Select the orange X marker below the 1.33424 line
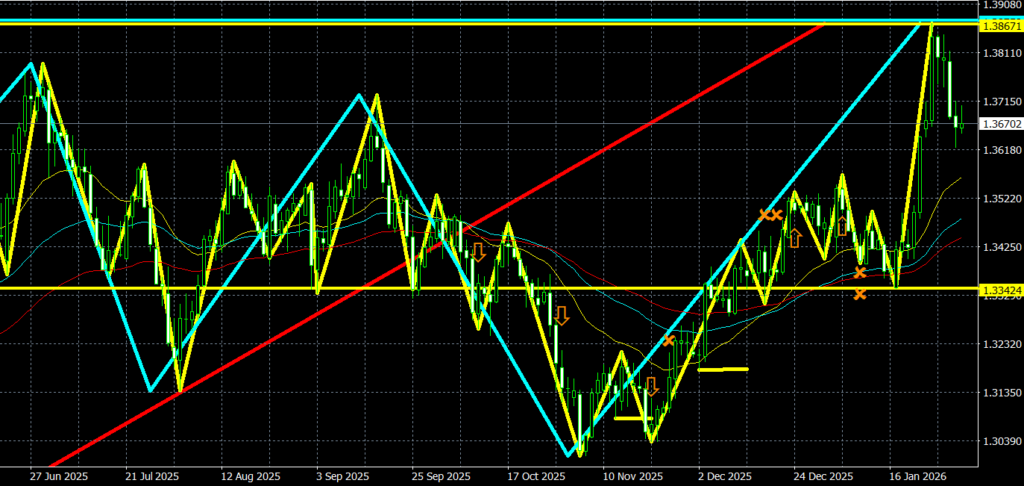 (x=860, y=294)
